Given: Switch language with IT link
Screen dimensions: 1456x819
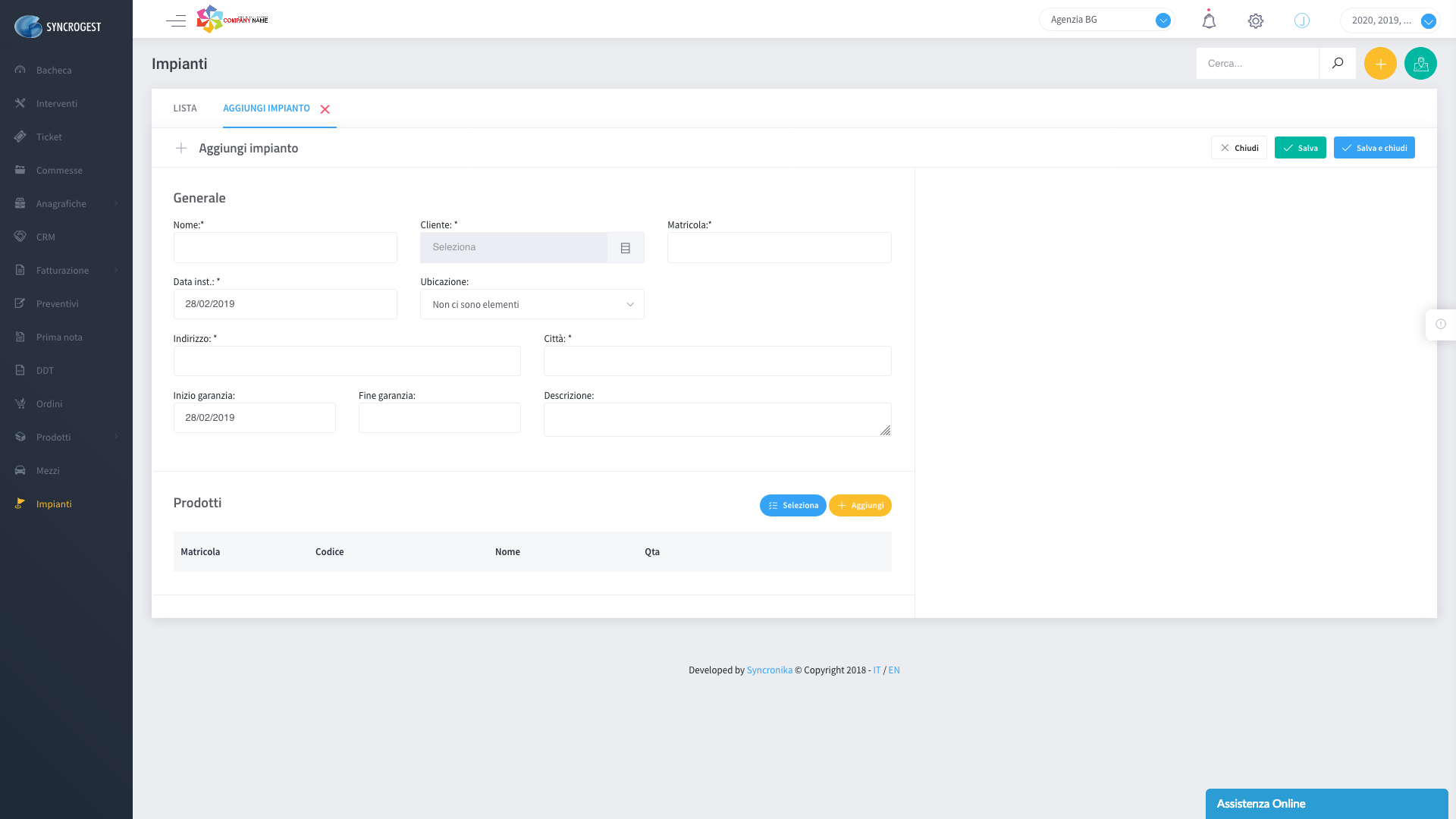Looking at the screenshot, I should click(877, 670).
